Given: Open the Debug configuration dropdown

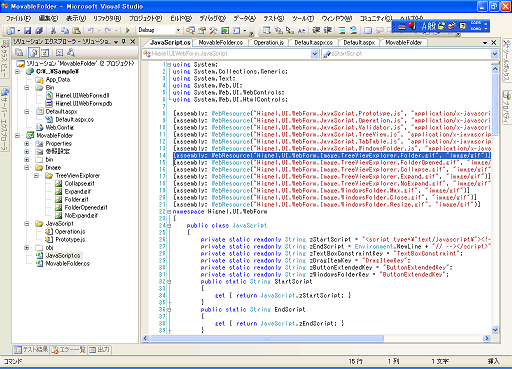Looking at the screenshot, I should [x=178, y=30].
